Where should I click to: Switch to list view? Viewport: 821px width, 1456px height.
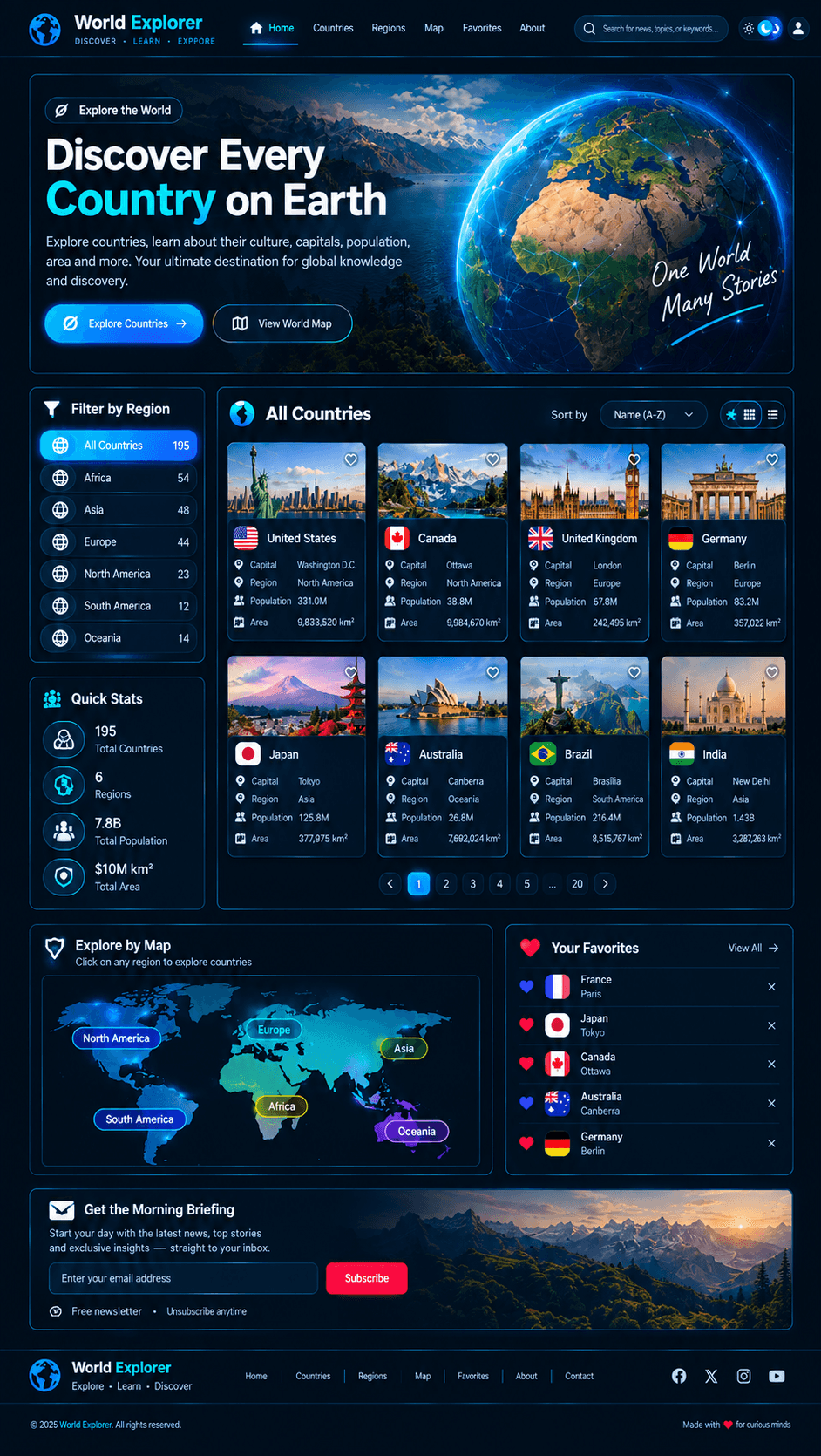pyautogui.click(x=773, y=415)
